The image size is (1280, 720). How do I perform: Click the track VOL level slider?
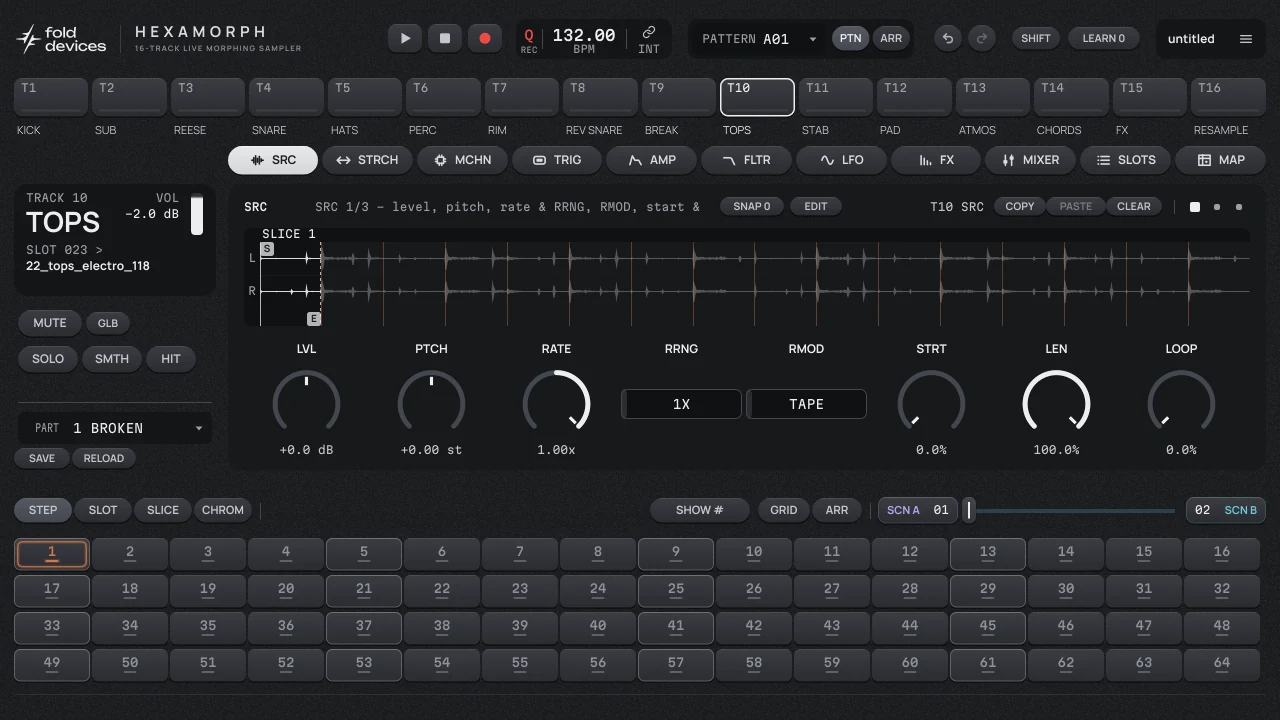pos(197,214)
